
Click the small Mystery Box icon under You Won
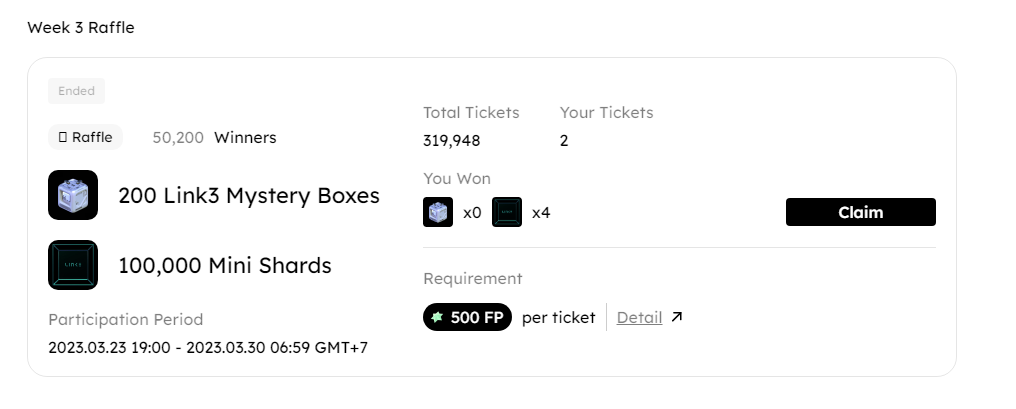438,212
